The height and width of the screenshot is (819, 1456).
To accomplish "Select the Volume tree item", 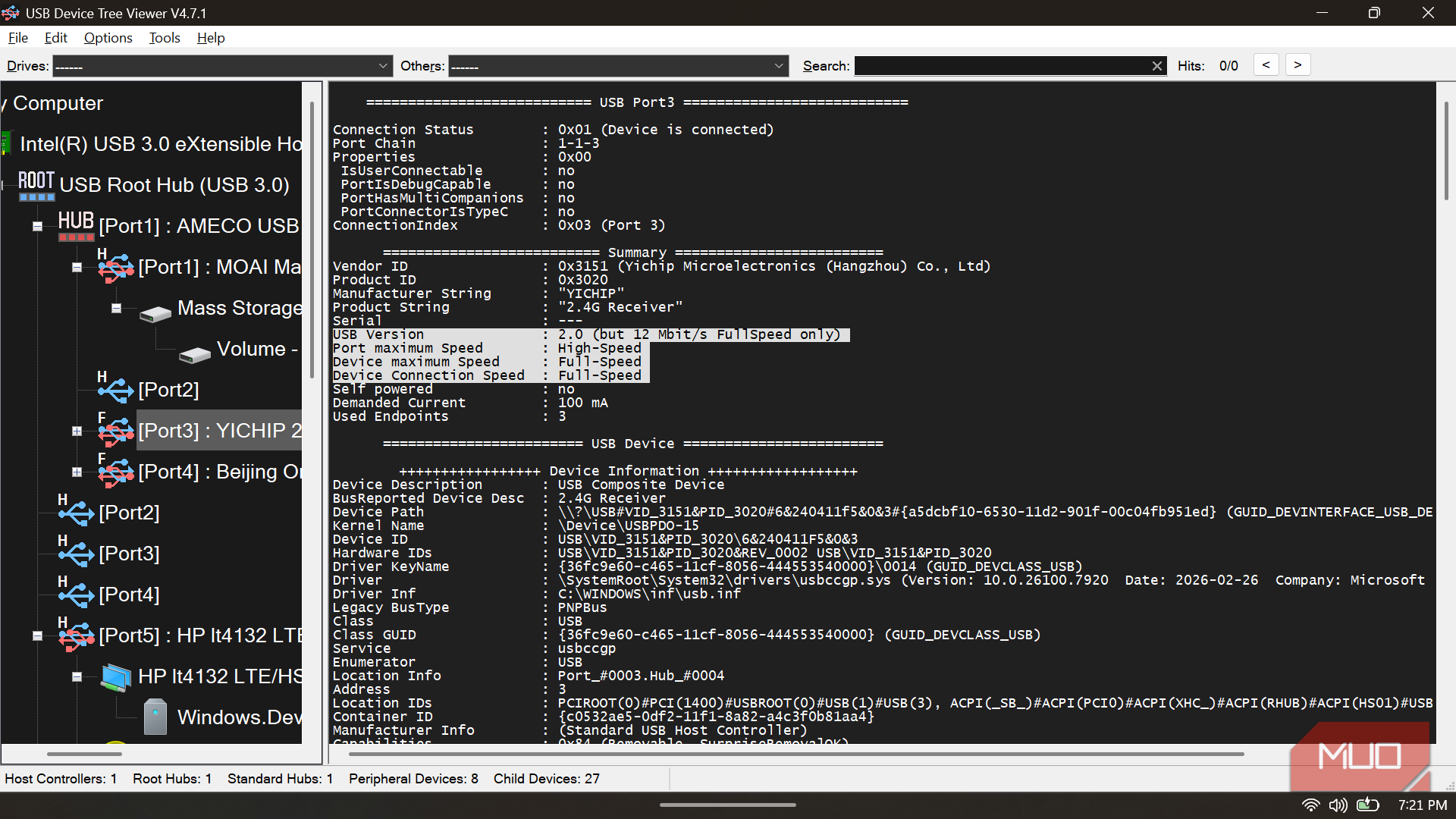I will (x=257, y=349).
